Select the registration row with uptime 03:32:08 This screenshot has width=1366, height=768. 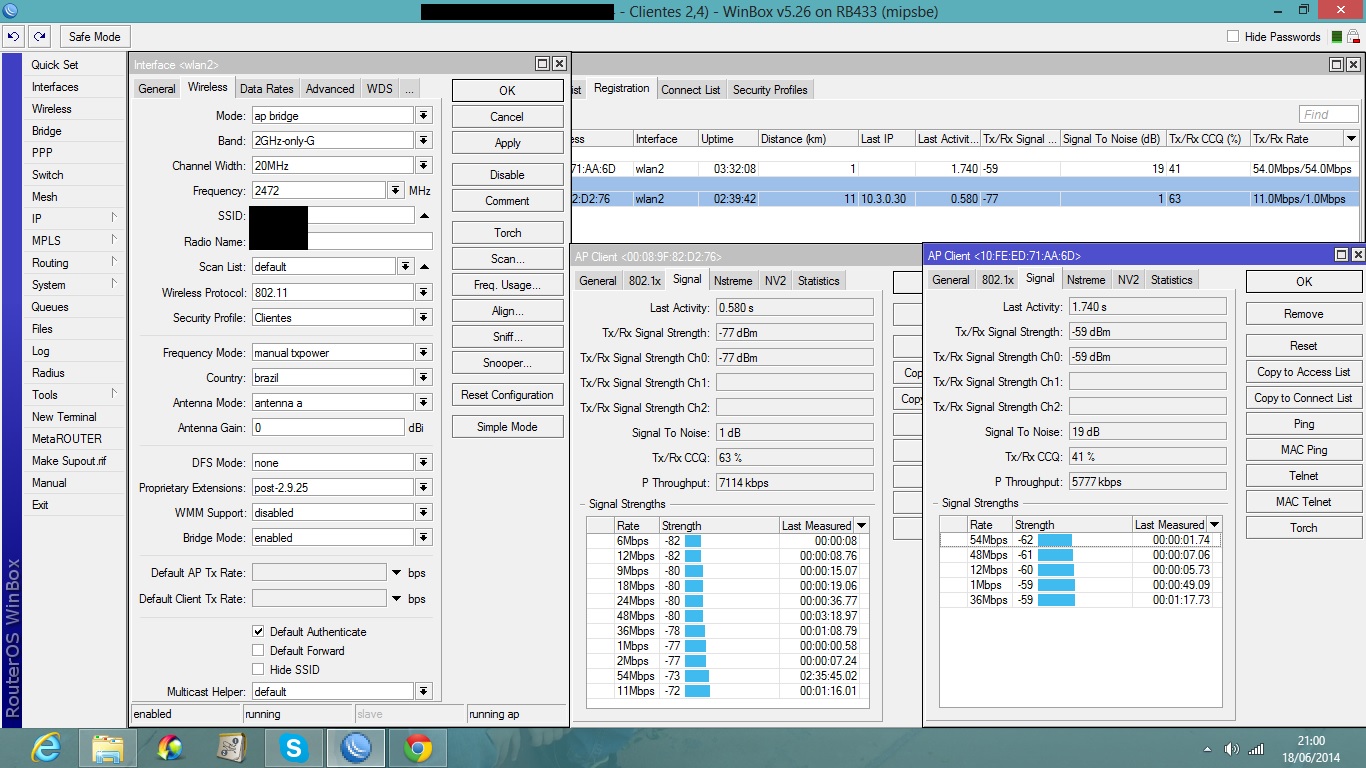[965, 169]
